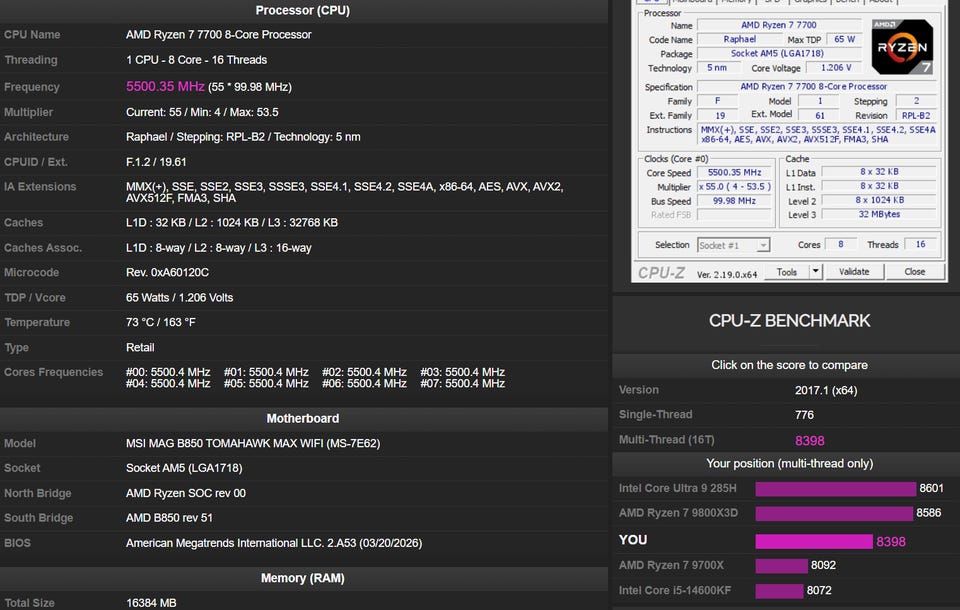
Task: Click the CPU-Z Name field 'AMD Ryzen 7 7700'
Action: coord(779,25)
